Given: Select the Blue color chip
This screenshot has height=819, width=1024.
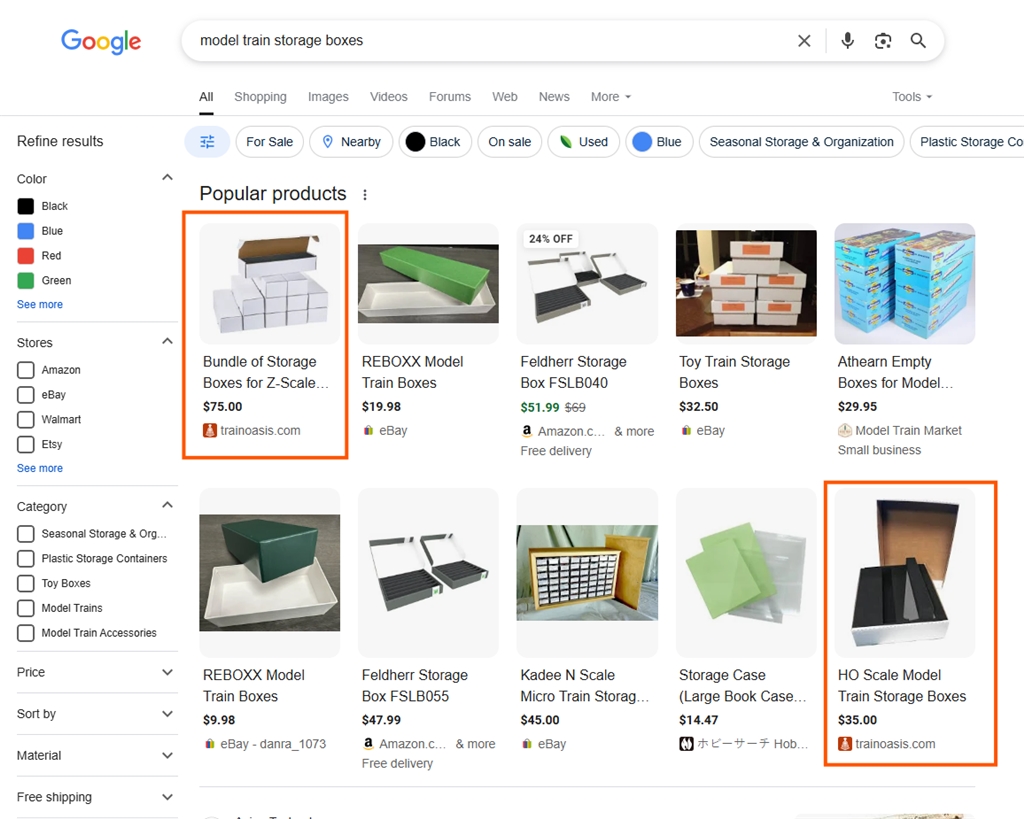Looking at the screenshot, I should tap(659, 142).
